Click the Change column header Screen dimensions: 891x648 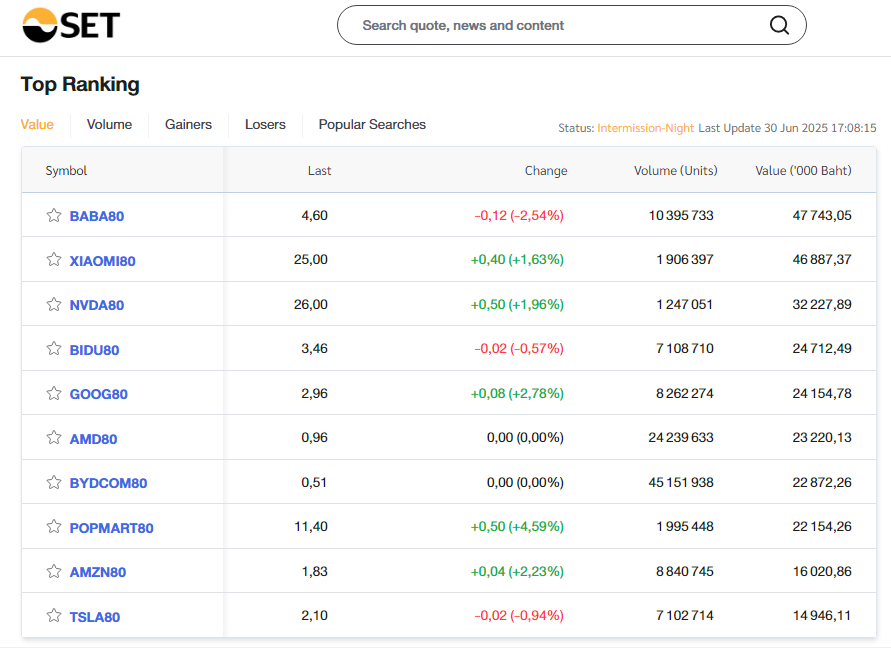click(546, 171)
